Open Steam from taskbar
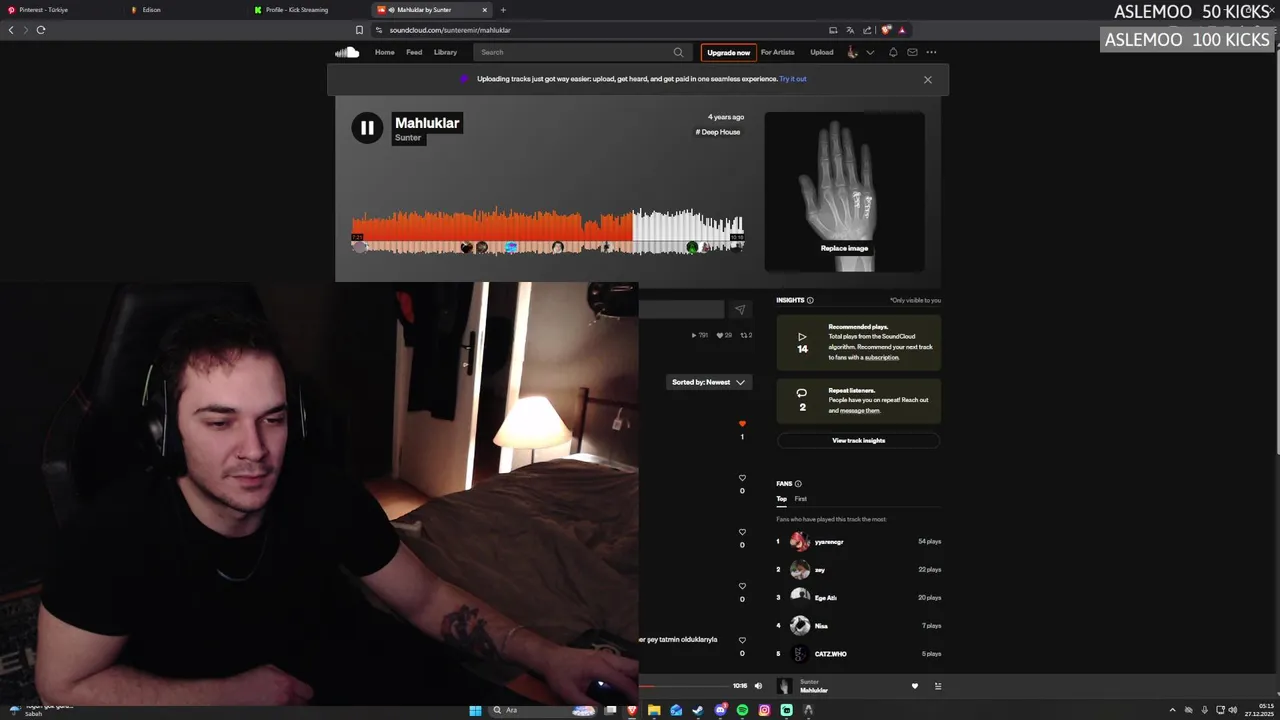Screen dimensions: 1280x720 pos(698,710)
